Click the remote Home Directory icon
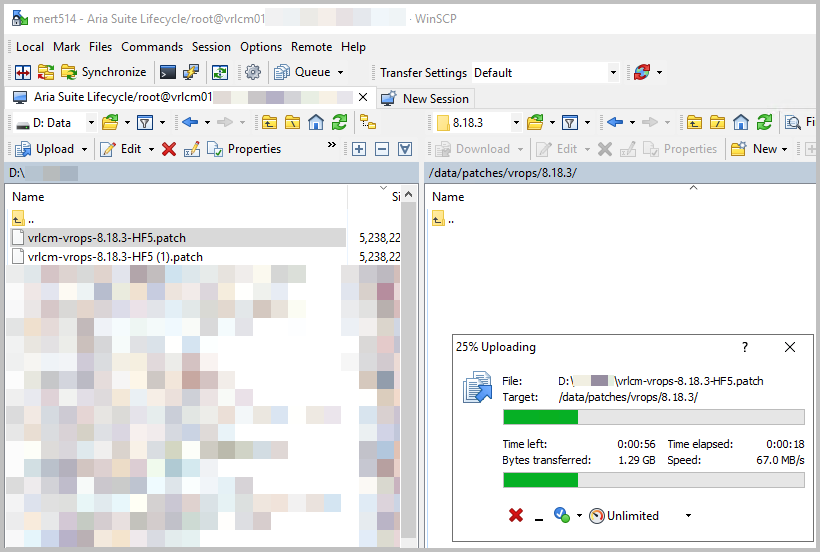 tap(741, 123)
